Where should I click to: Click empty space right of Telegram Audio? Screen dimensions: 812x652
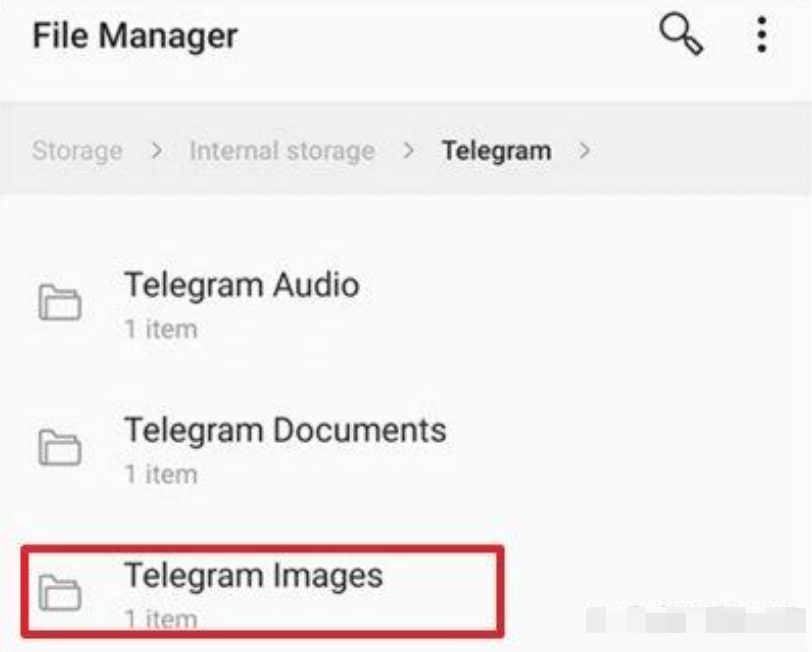point(585,303)
